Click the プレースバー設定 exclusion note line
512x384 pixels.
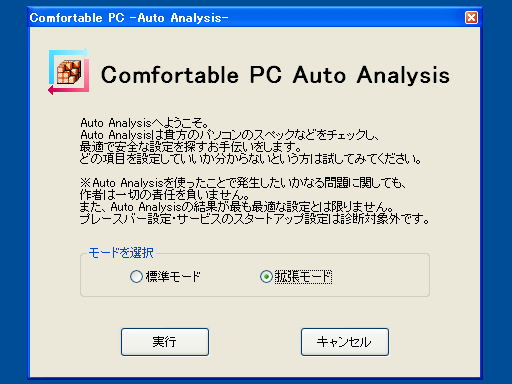[255, 219]
